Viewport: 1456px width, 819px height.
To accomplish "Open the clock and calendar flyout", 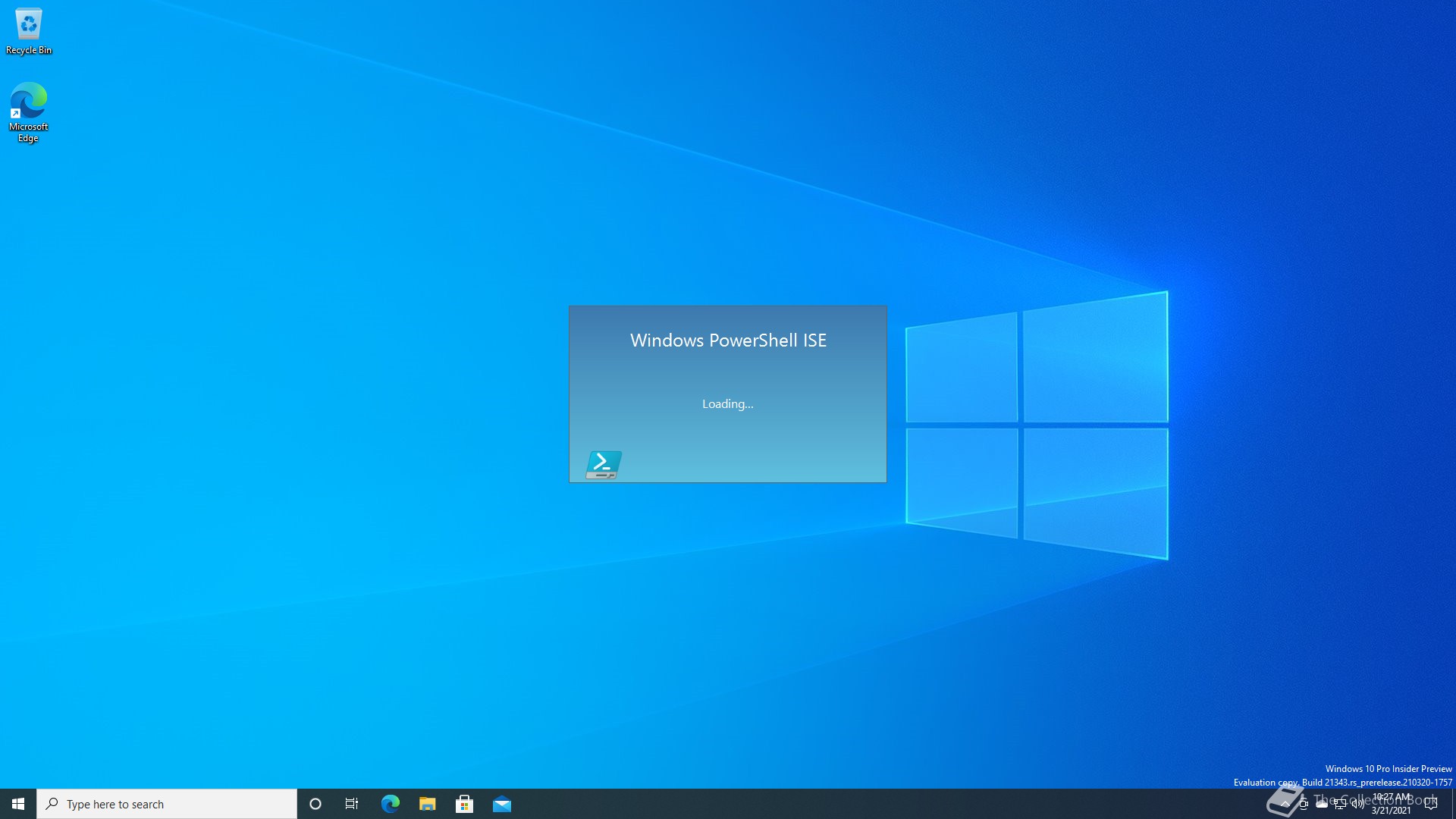I will pyautogui.click(x=1390, y=804).
